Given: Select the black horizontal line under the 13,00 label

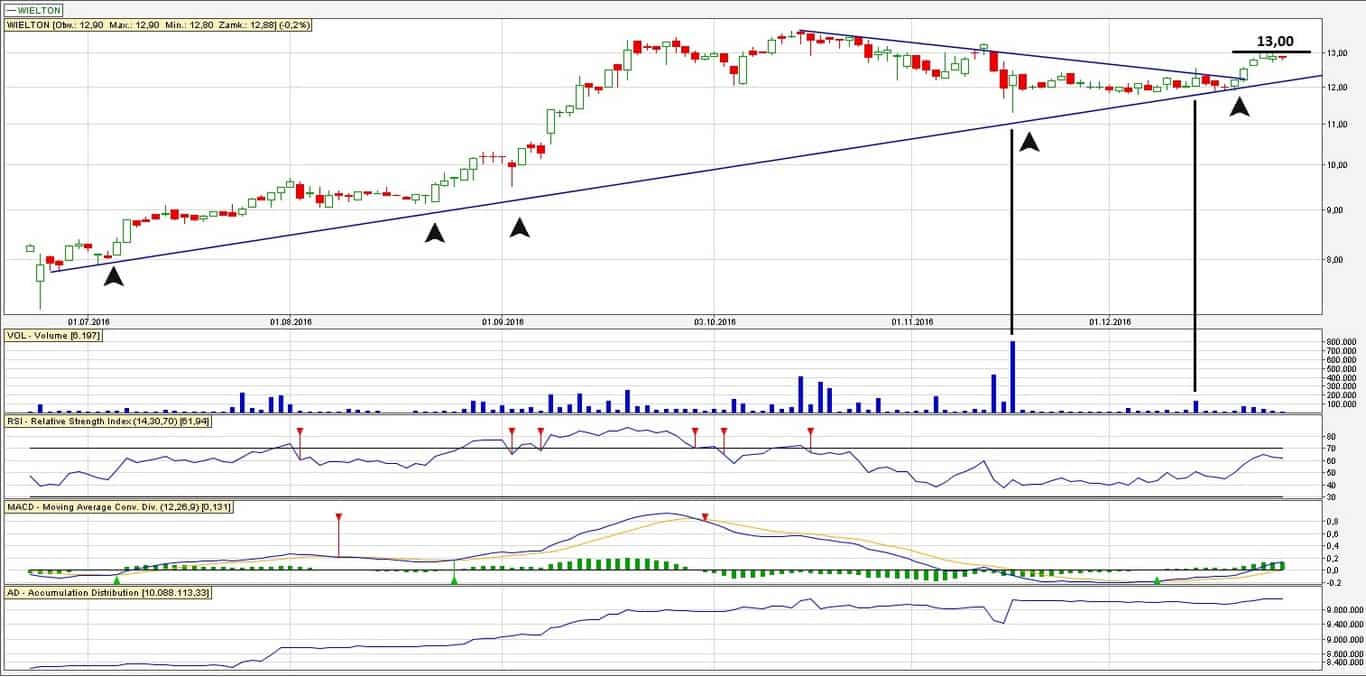Looking at the screenshot, I should tap(1270, 52).
